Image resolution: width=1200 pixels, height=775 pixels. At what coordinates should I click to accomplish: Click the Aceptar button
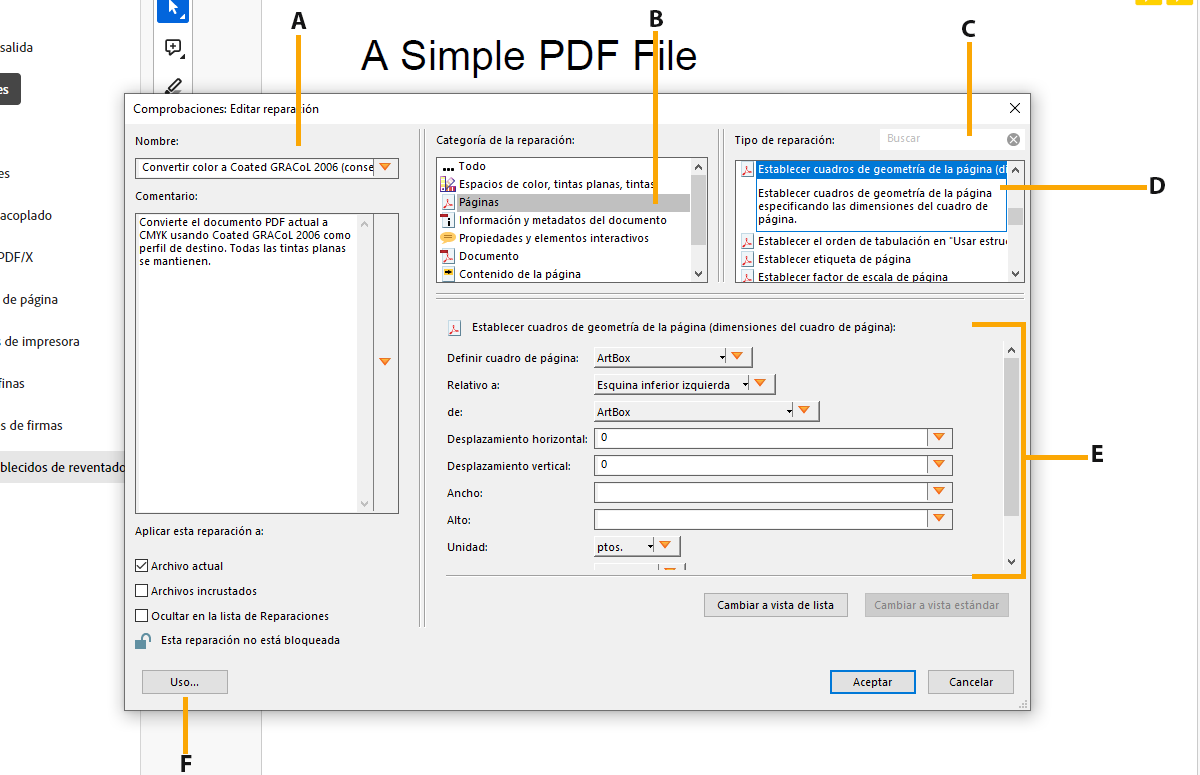[x=872, y=682]
